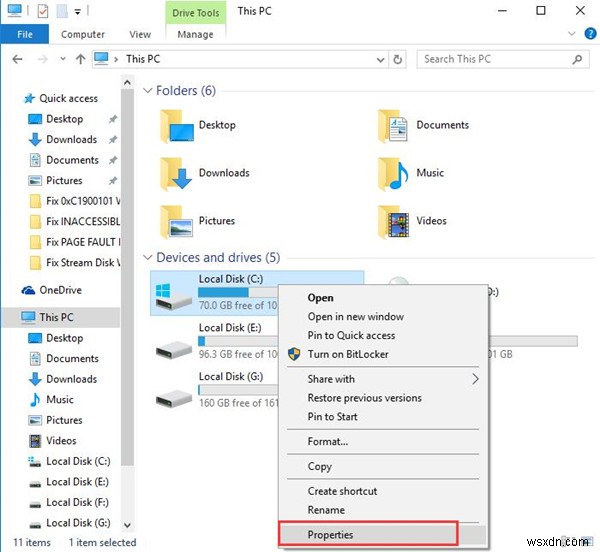Click the Local Disk (G:) usage bar
Image resolution: width=600 pixels, height=552 pixels.
click(238, 389)
